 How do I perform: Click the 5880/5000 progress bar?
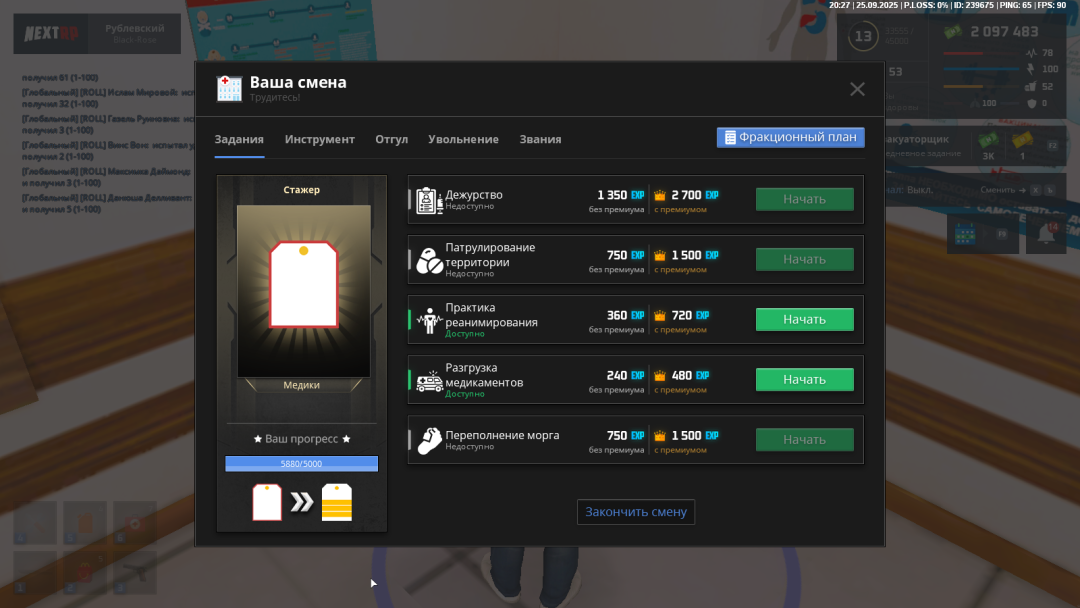(301, 463)
